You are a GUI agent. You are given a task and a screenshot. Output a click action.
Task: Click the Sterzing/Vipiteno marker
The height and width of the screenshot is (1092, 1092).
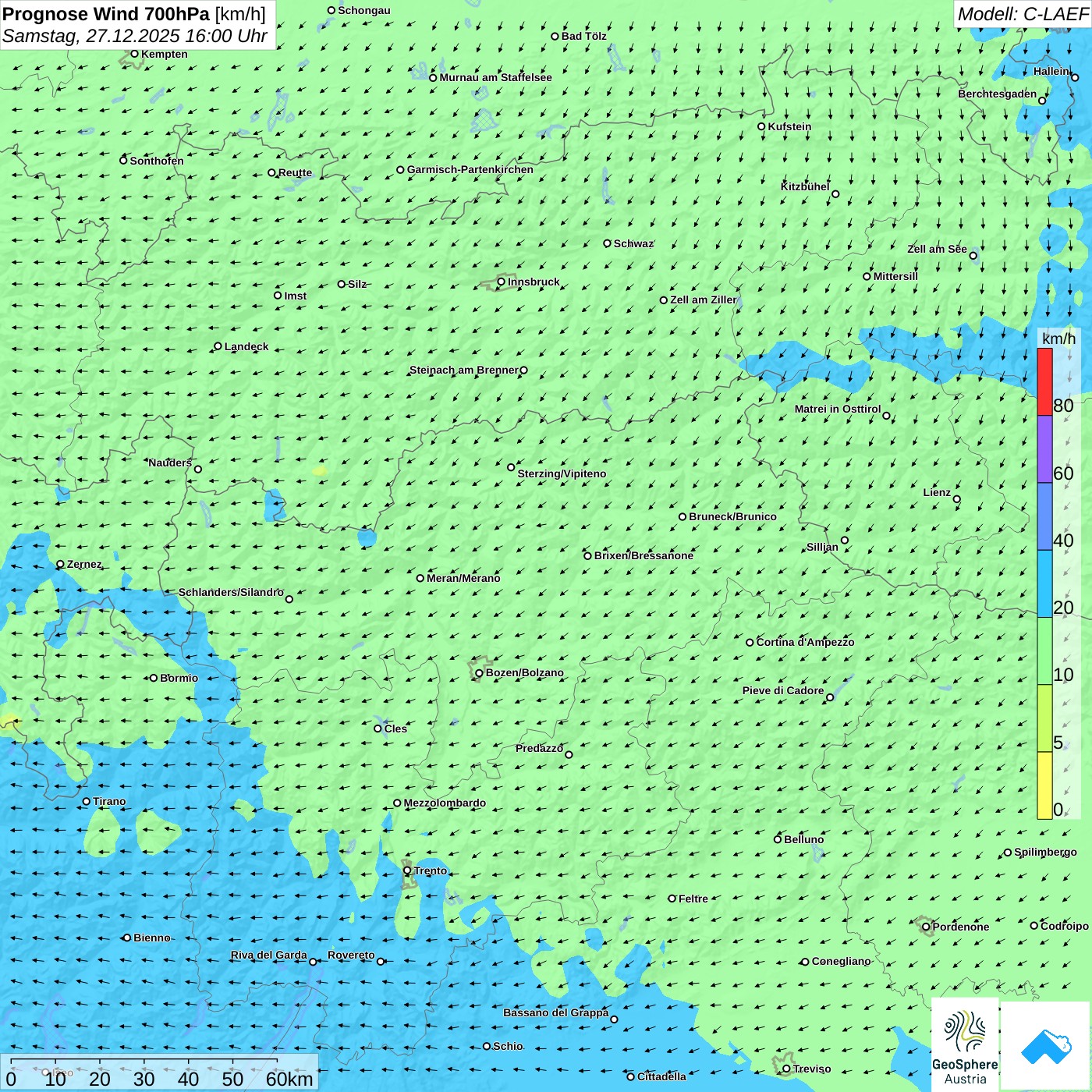pyautogui.click(x=511, y=467)
